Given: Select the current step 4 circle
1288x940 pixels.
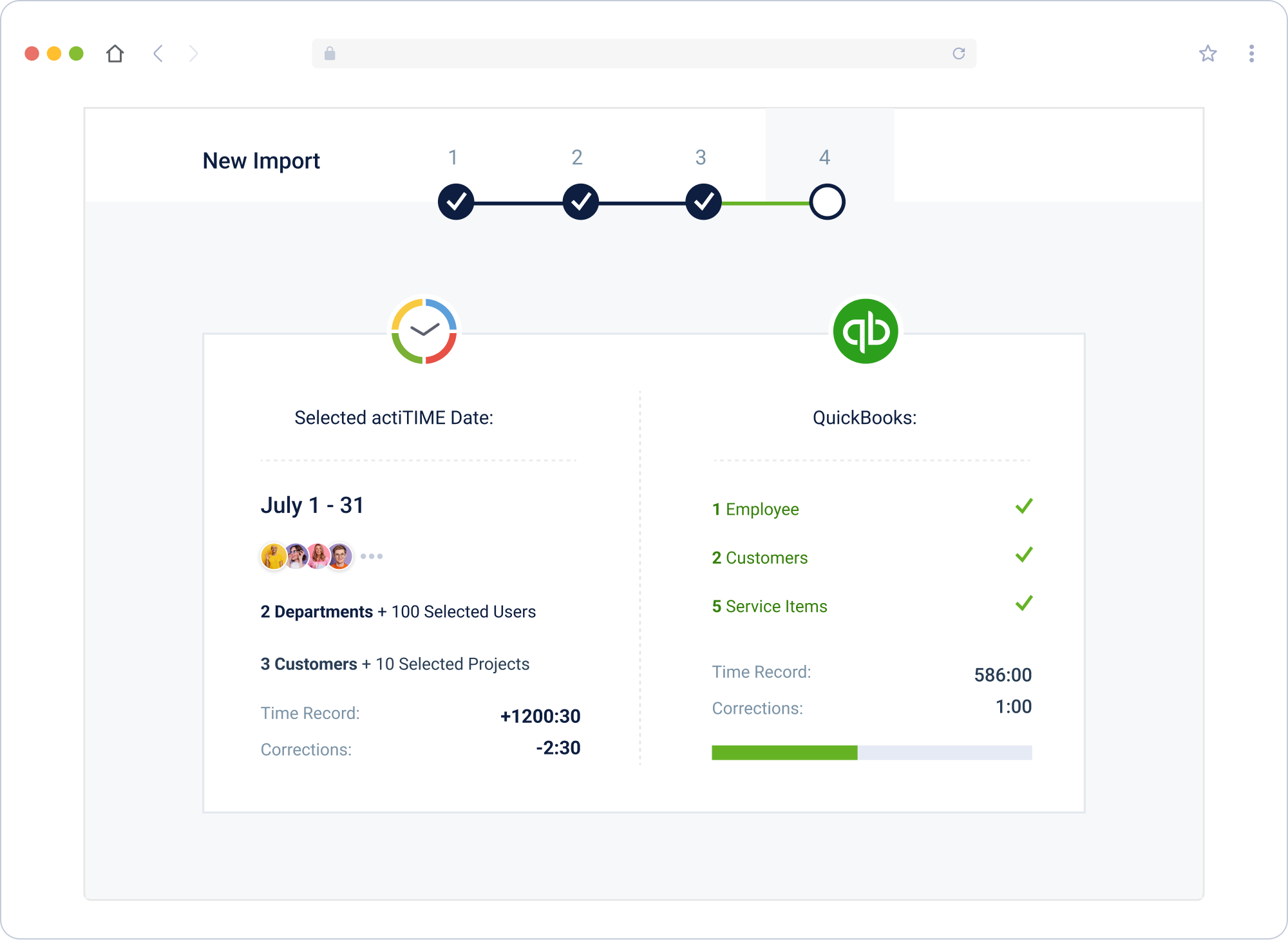Looking at the screenshot, I should point(827,202).
